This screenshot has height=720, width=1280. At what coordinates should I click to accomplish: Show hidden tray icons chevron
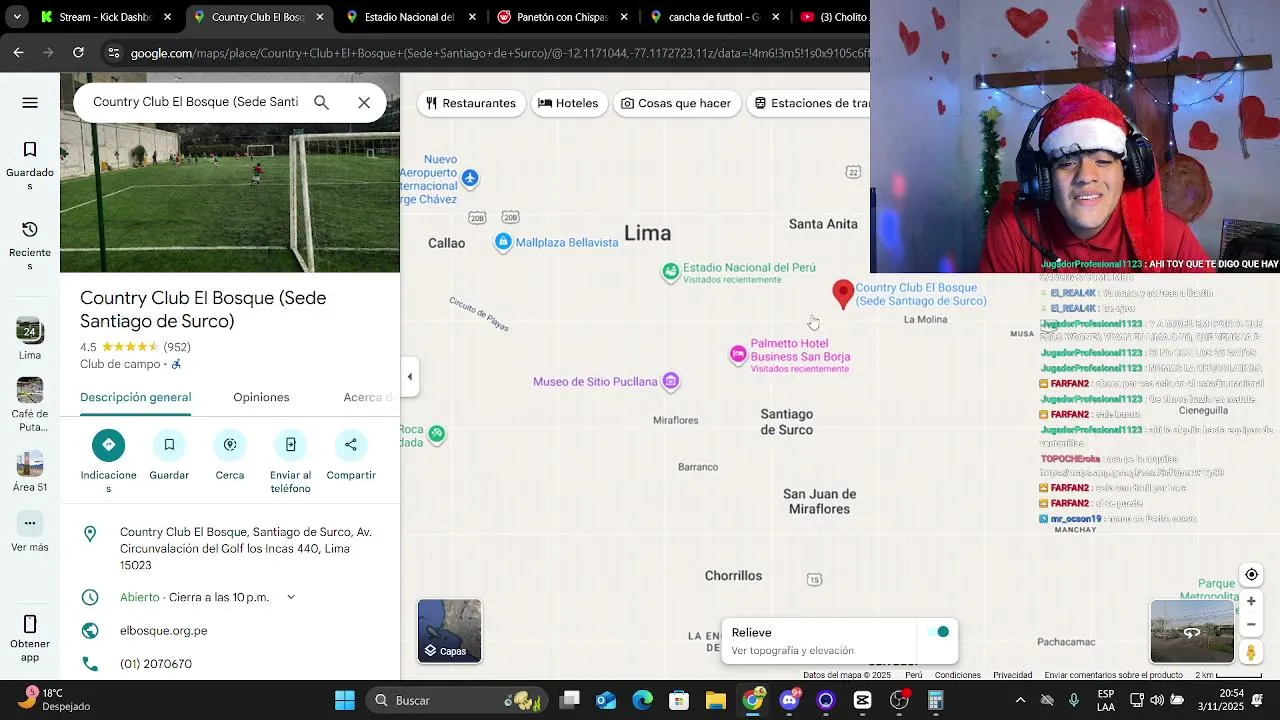point(1020,700)
